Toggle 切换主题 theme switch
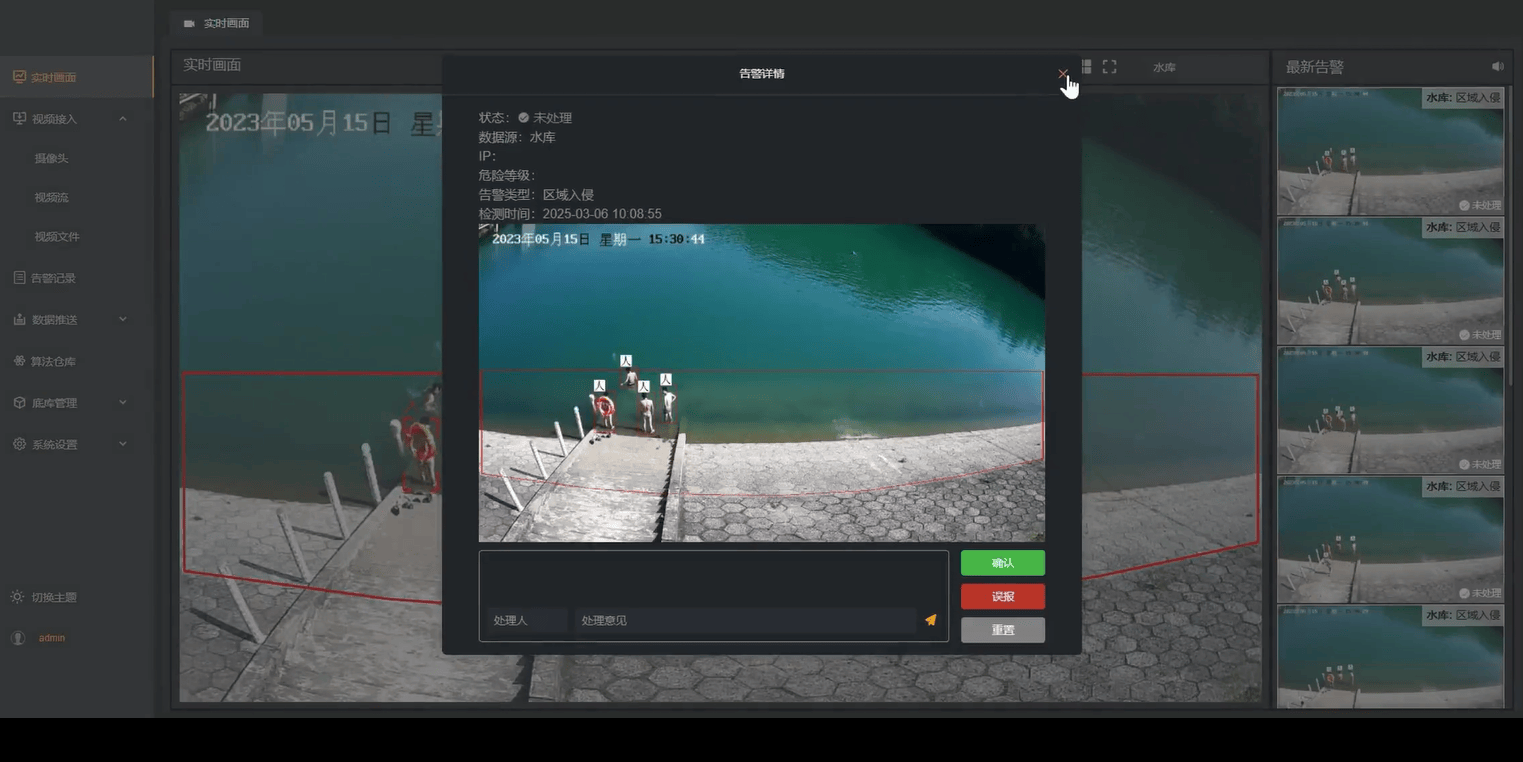1523x762 pixels. [x=16, y=596]
